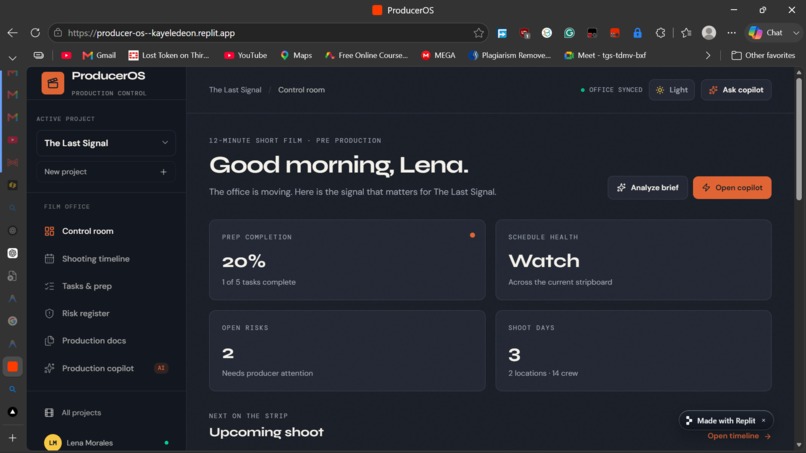Open Production copilot in sidebar
The width and height of the screenshot is (806, 453).
[x=105, y=368]
